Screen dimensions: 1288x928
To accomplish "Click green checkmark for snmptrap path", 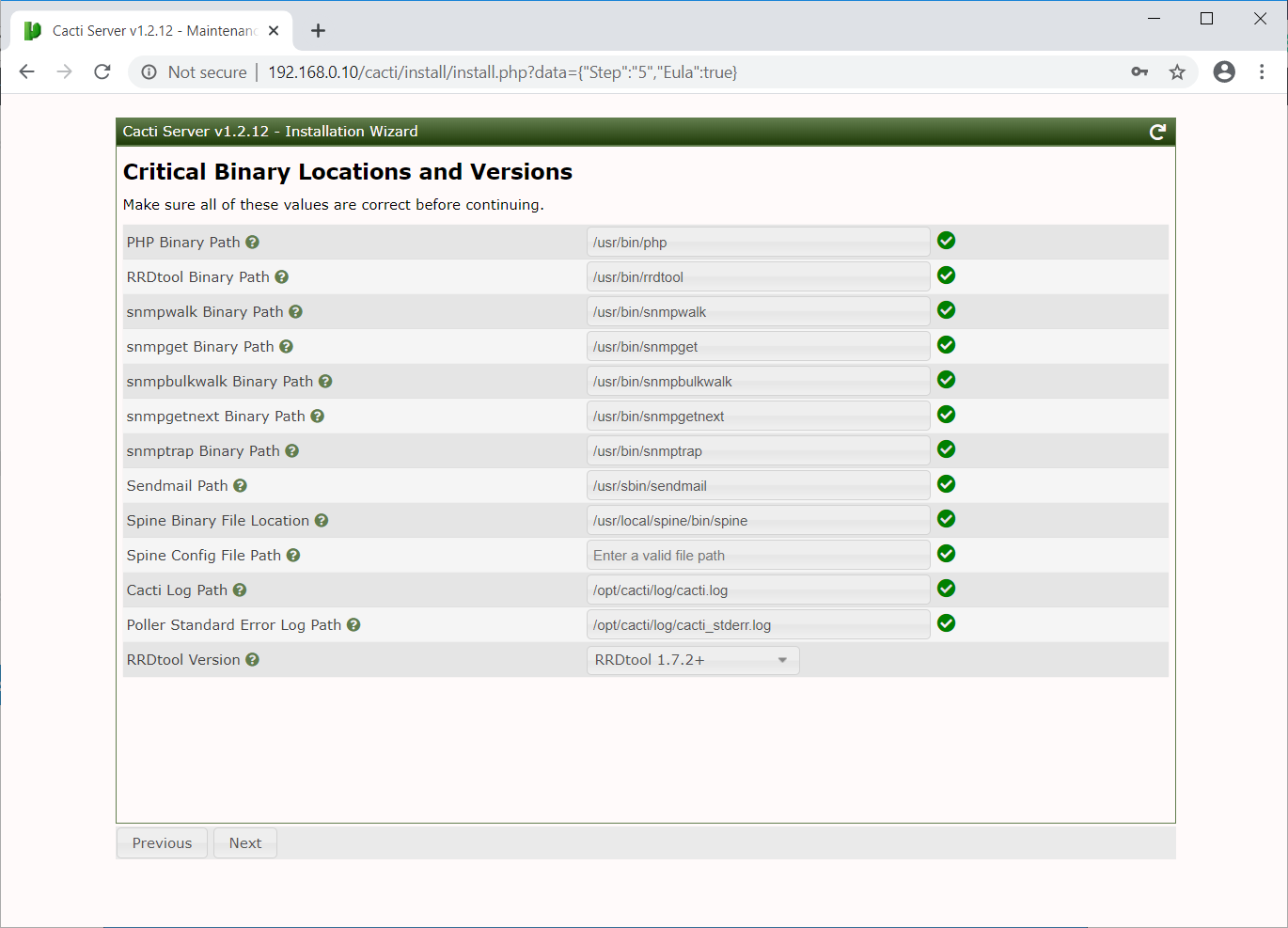I will coord(947,449).
